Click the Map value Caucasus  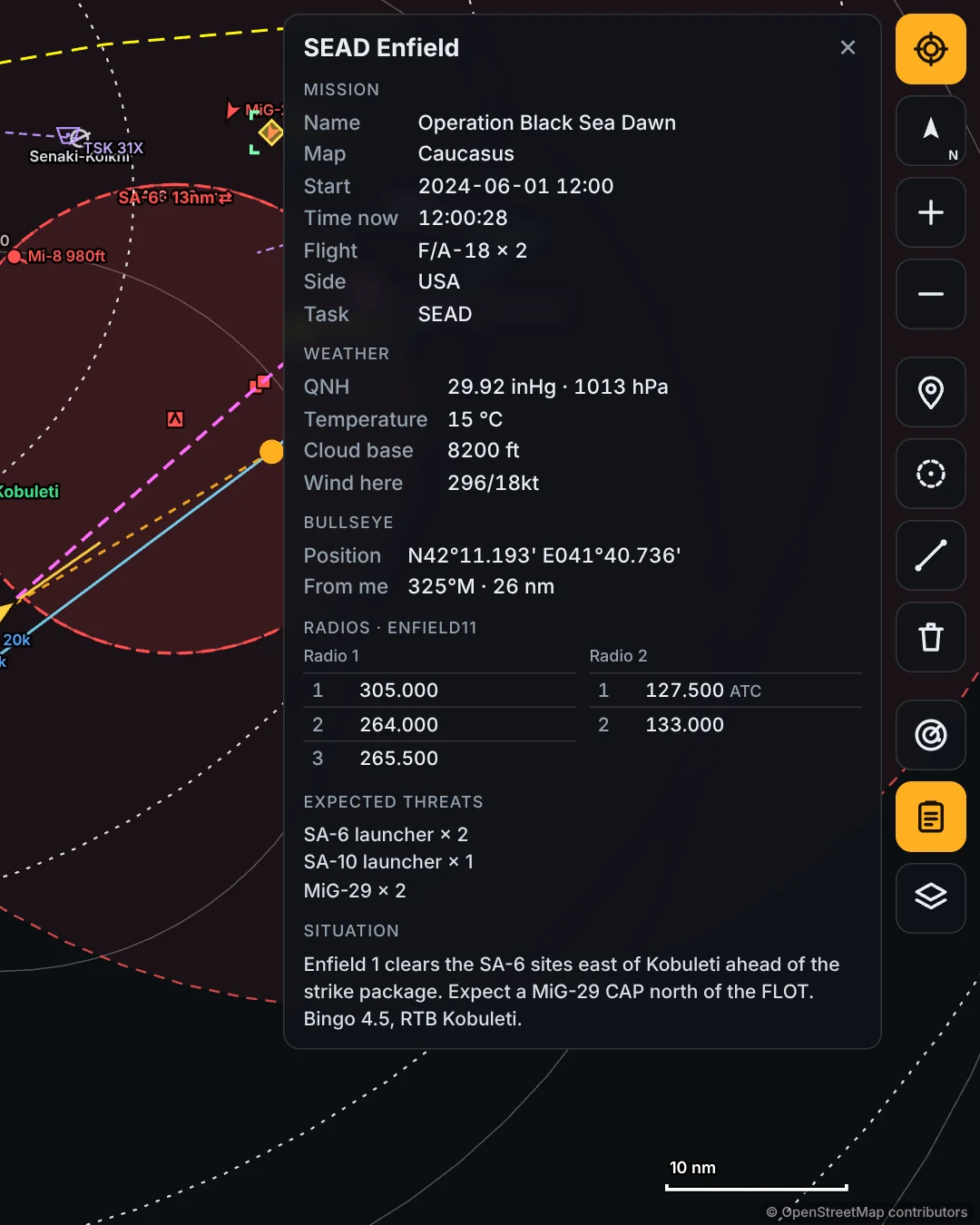tap(466, 153)
